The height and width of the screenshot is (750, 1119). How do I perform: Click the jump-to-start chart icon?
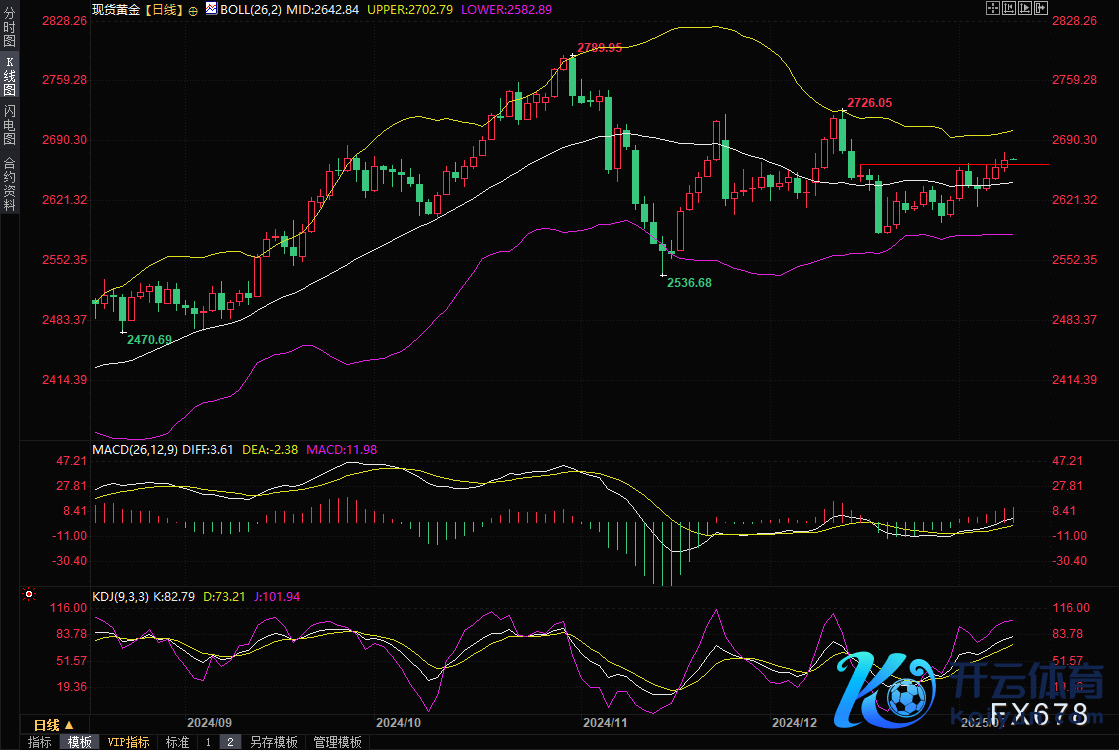tap(1009, 8)
